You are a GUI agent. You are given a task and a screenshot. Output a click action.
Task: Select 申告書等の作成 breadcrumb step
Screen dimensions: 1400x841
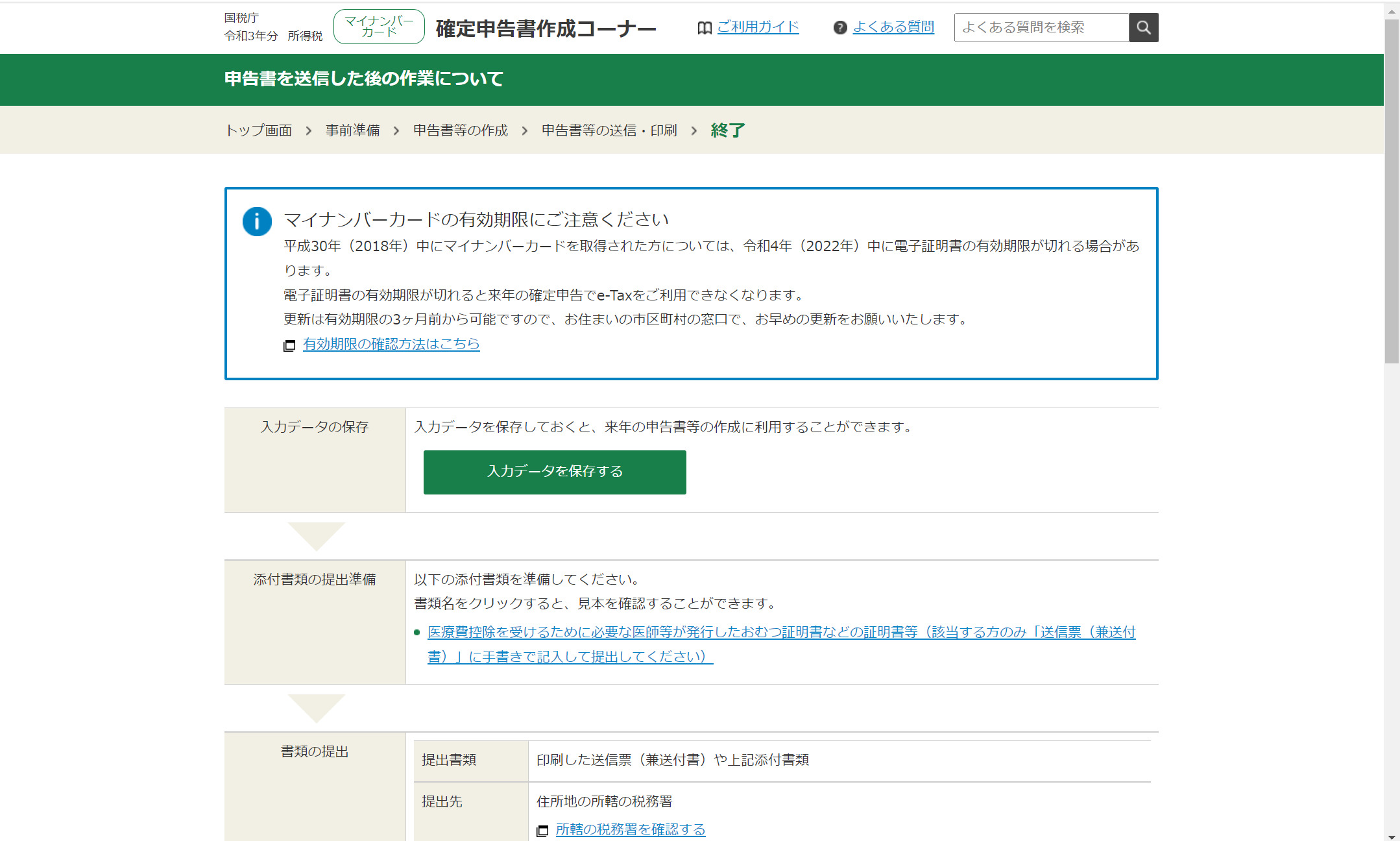point(460,130)
